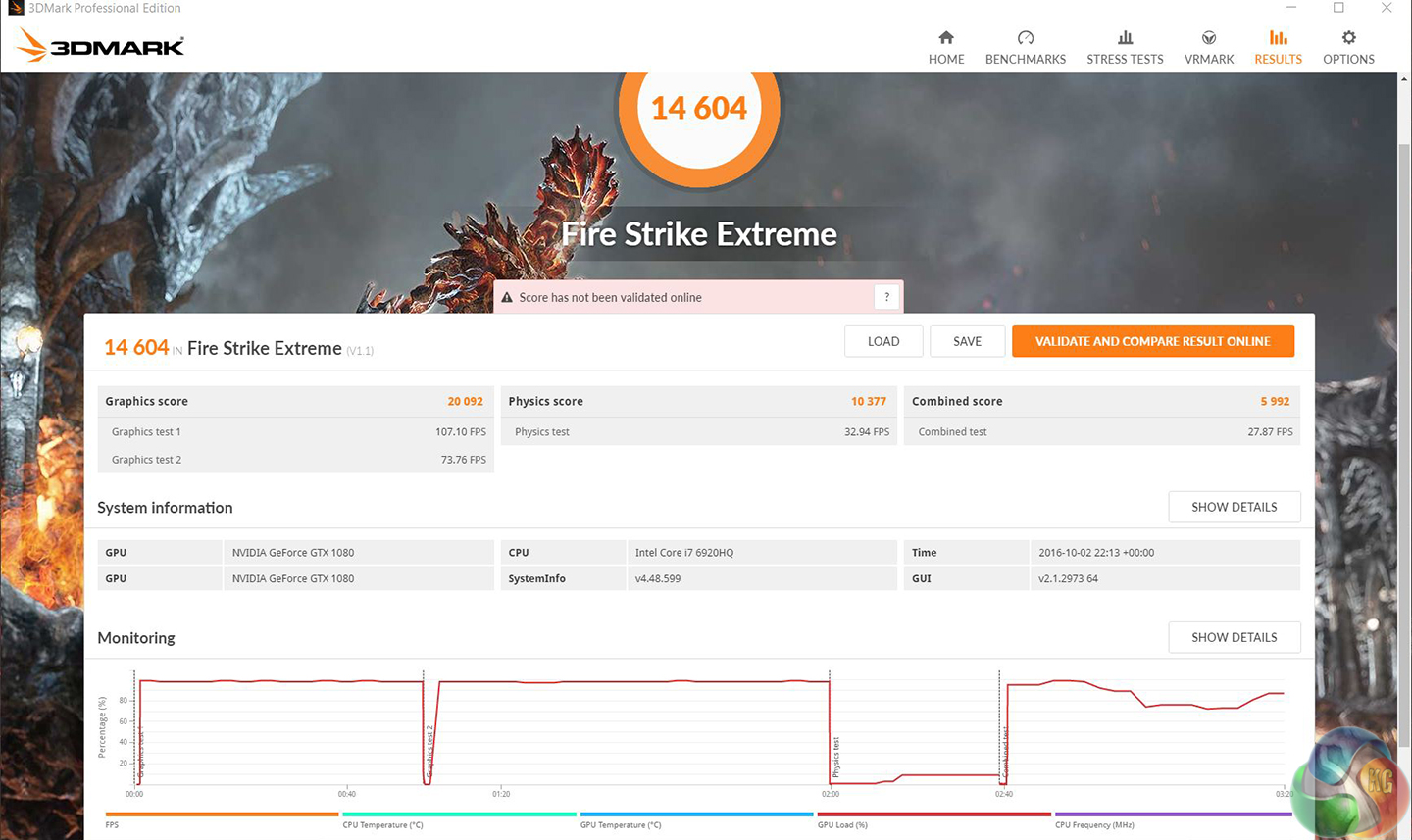1412x840 pixels.
Task: Click the 'CPU' label in System information
Action: pyautogui.click(x=519, y=552)
